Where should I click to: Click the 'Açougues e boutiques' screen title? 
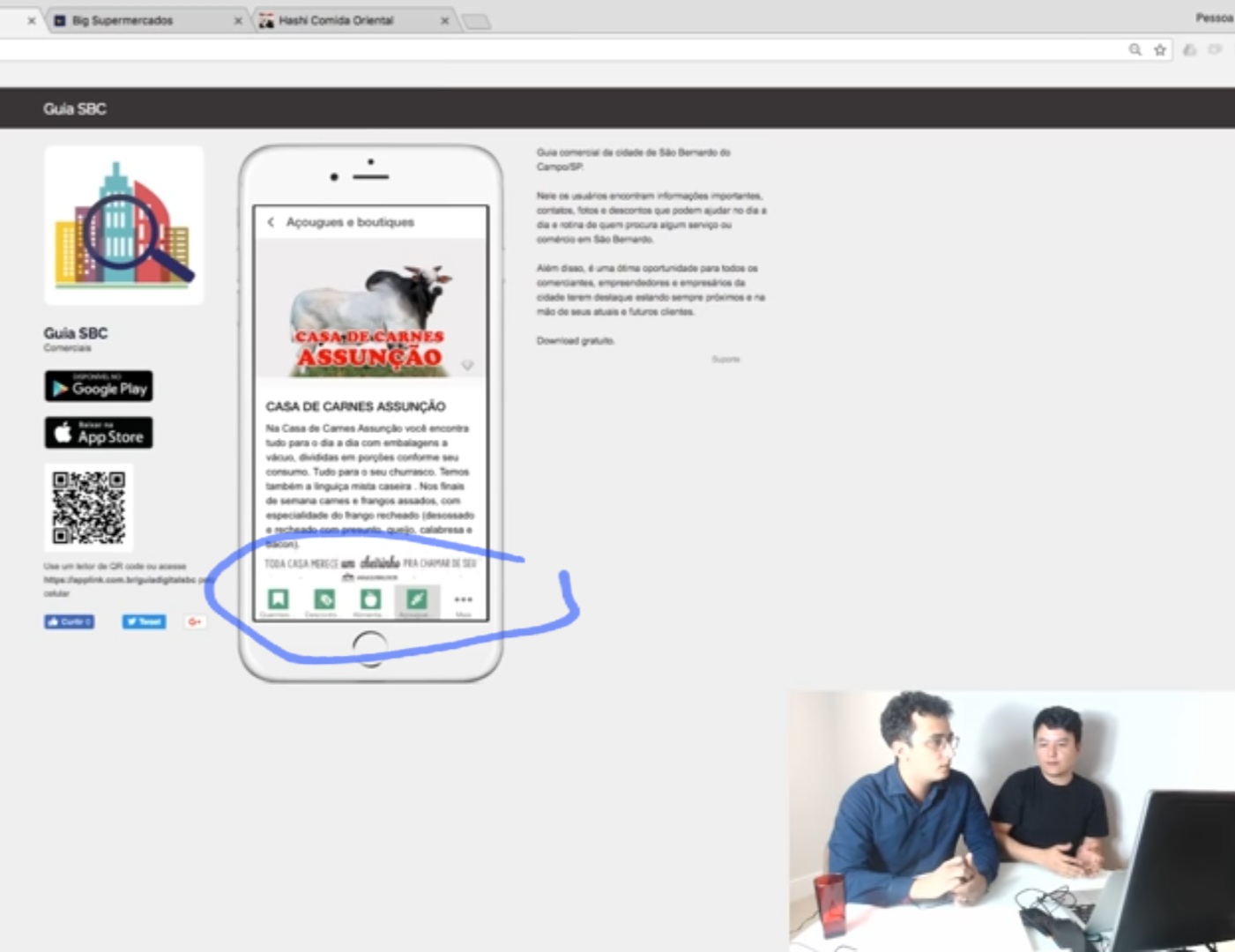coord(350,222)
